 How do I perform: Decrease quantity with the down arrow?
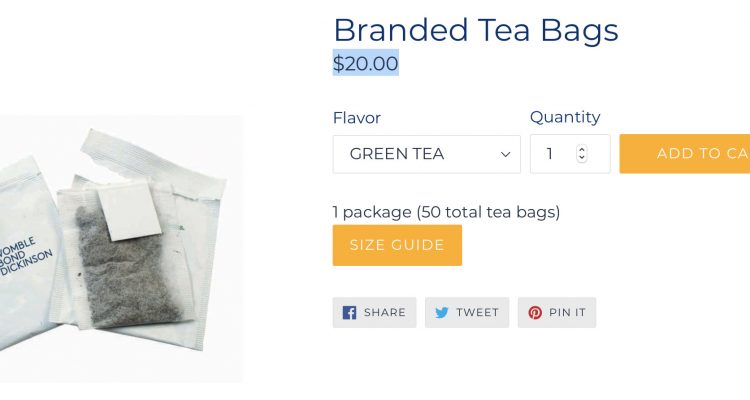582,158
